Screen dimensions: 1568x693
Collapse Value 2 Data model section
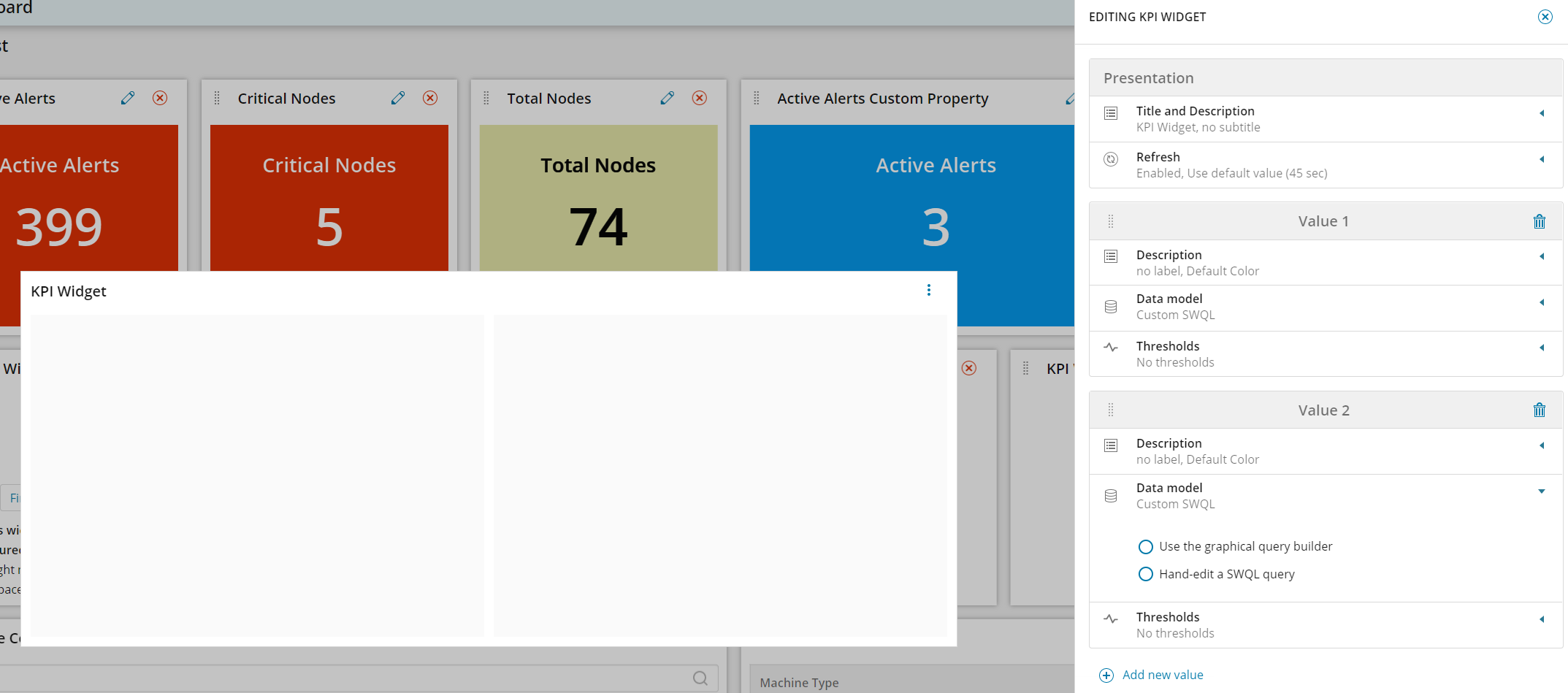pos(1542,491)
